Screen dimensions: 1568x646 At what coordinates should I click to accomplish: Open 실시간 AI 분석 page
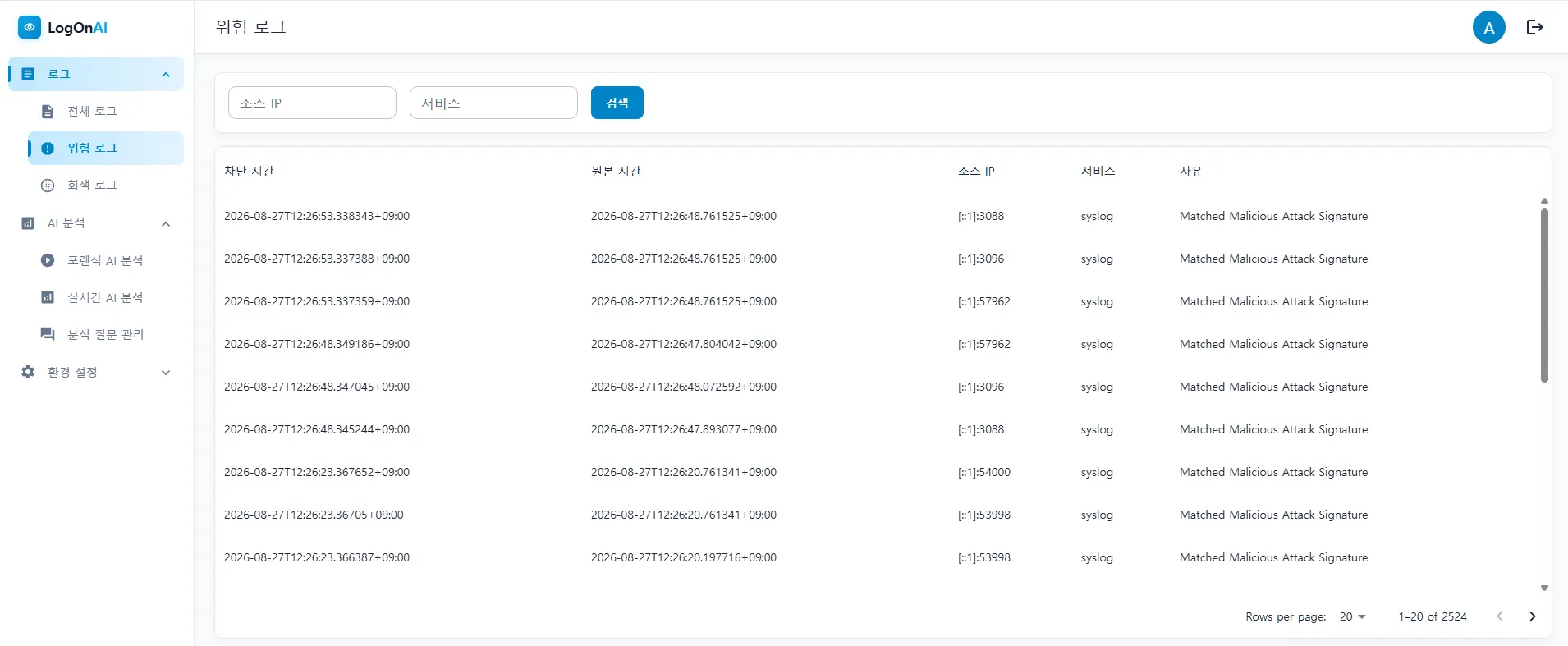[106, 297]
